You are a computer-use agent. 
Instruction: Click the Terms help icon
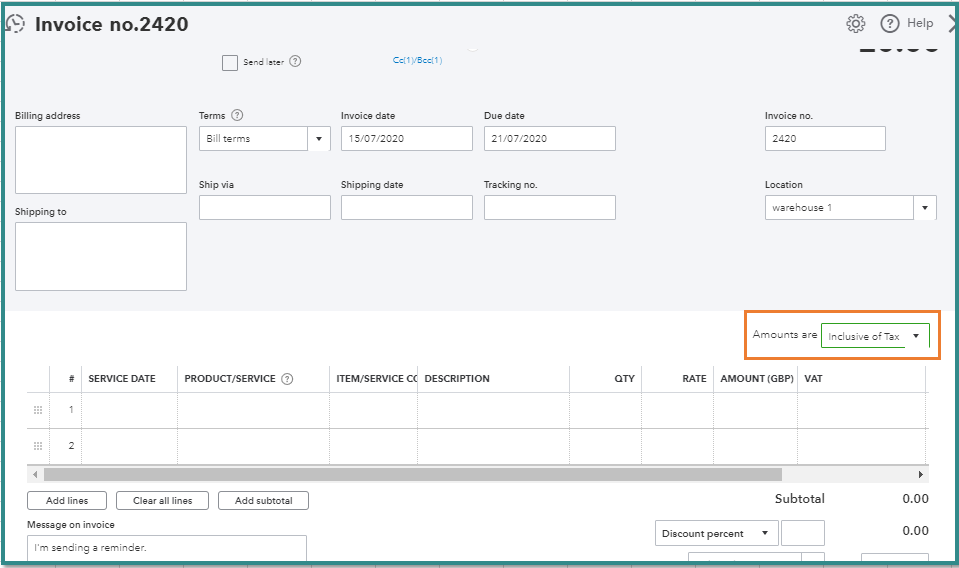click(x=237, y=116)
